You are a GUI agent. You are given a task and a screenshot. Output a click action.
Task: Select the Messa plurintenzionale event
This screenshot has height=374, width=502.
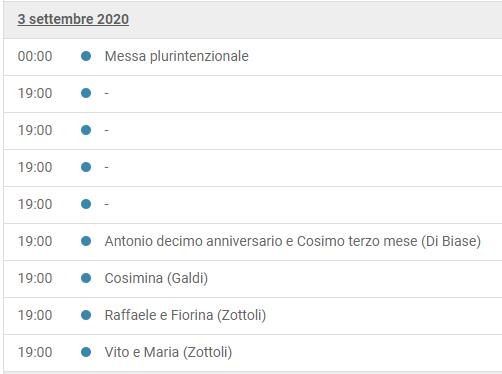tap(177, 56)
